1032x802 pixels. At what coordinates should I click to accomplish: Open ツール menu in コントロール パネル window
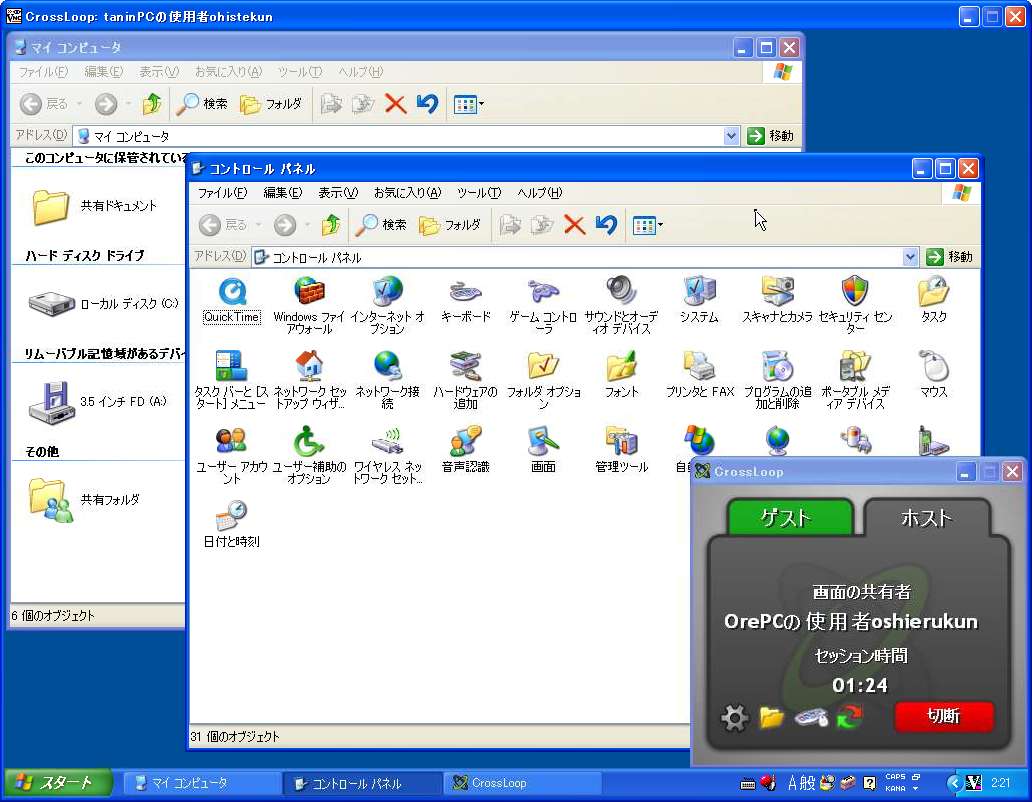pyautogui.click(x=479, y=193)
